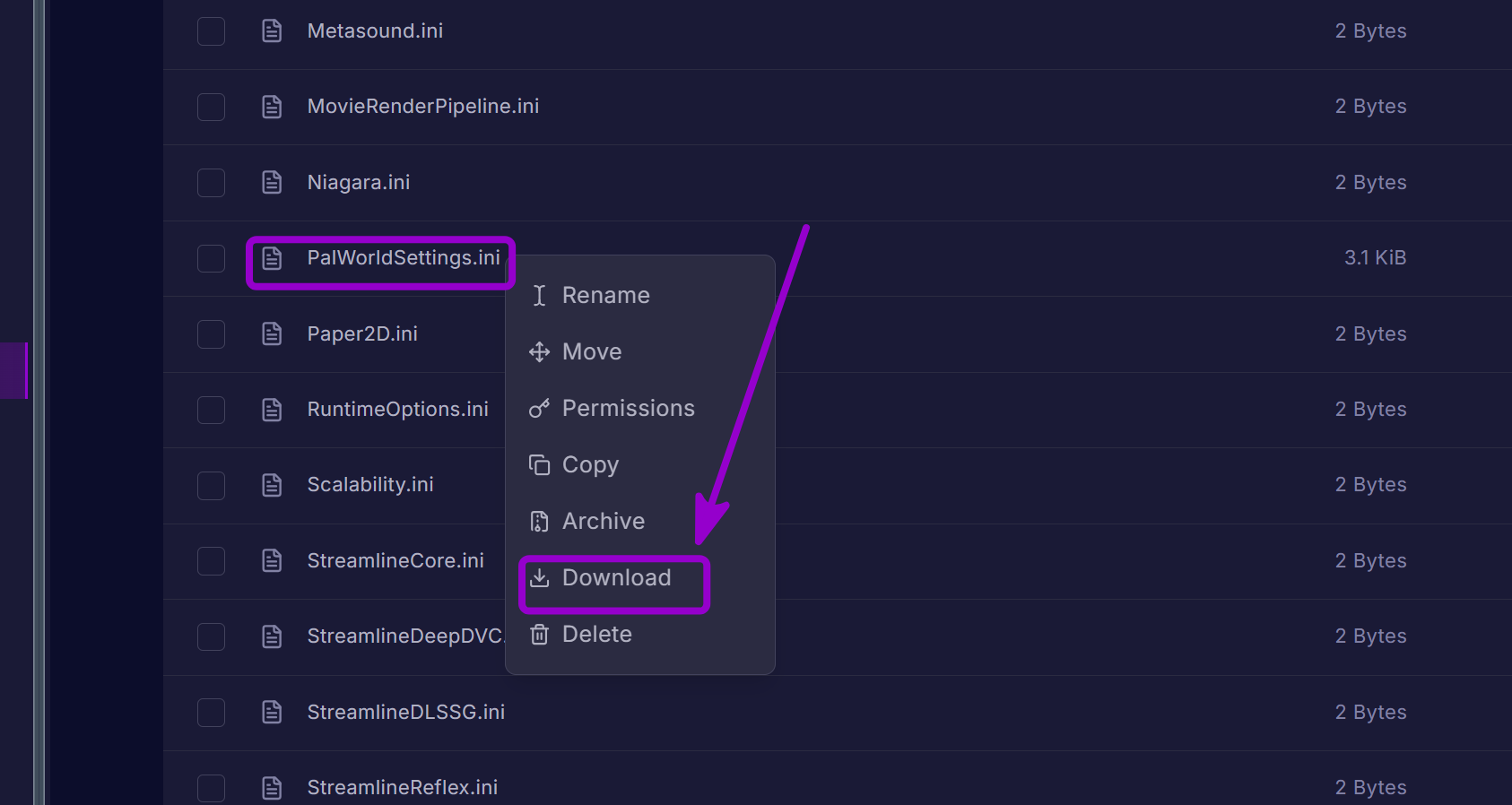Select Archive in the context menu
The height and width of the screenshot is (805, 1512).
tap(639, 521)
